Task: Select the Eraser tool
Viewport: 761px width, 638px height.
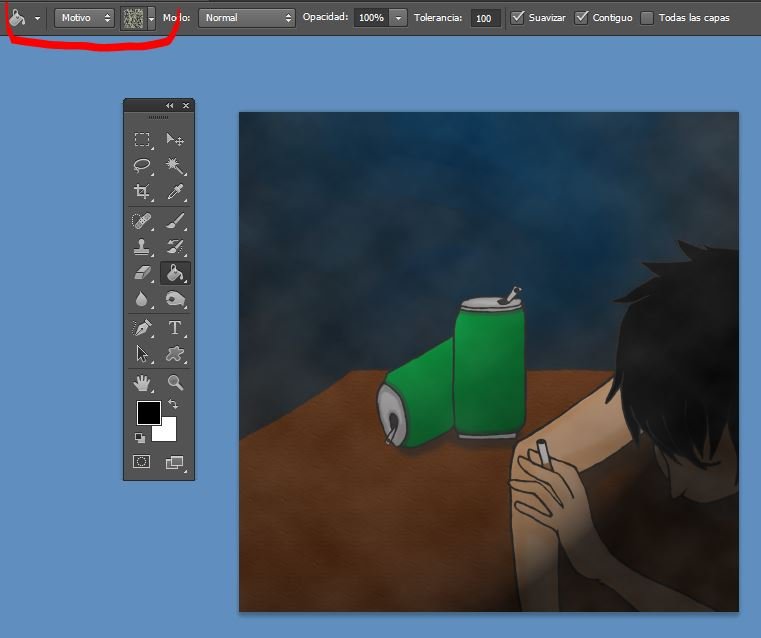Action: pyautogui.click(x=142, y=273)
